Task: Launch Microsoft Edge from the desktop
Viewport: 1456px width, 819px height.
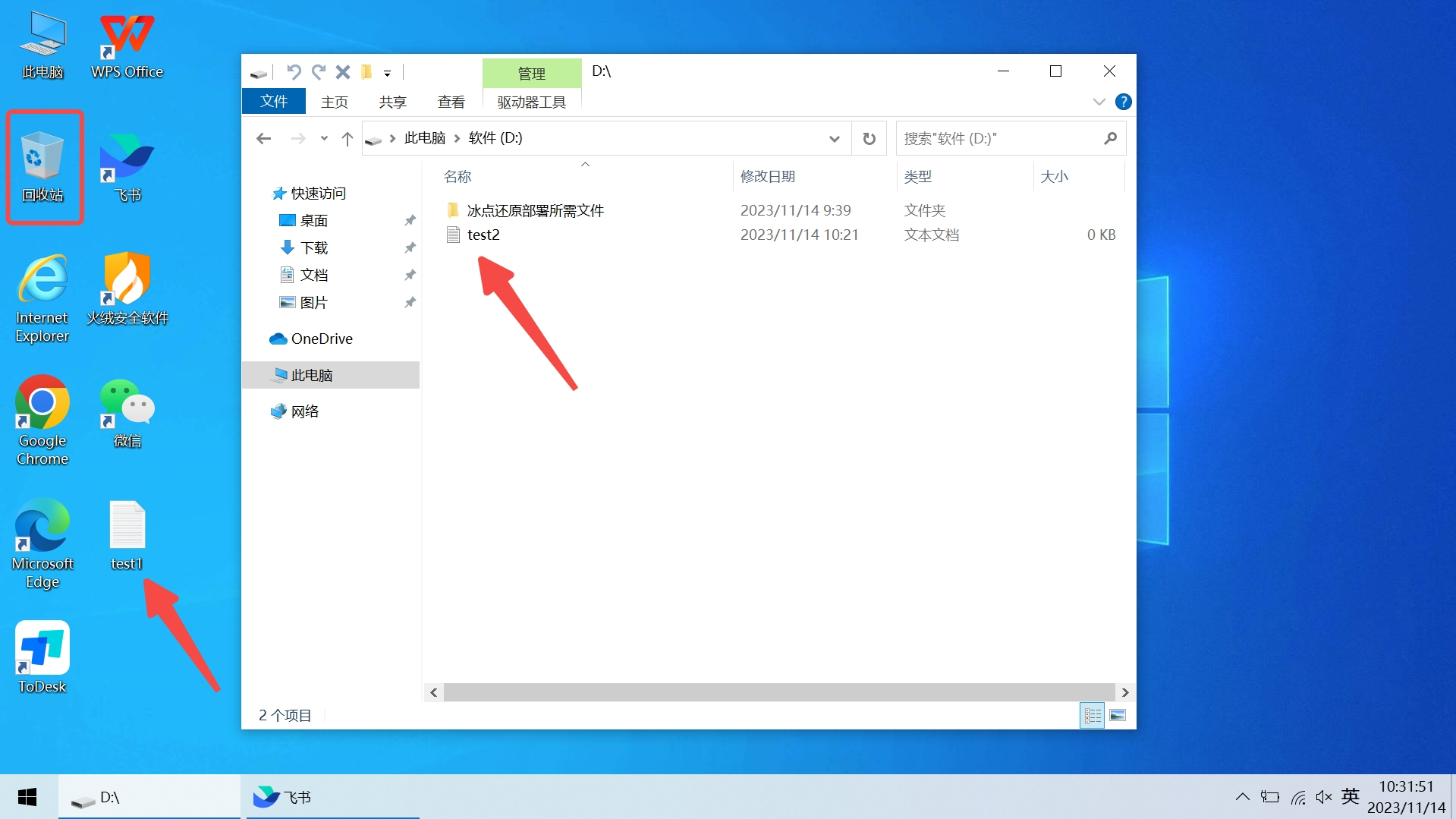Action: click(42, 543)
